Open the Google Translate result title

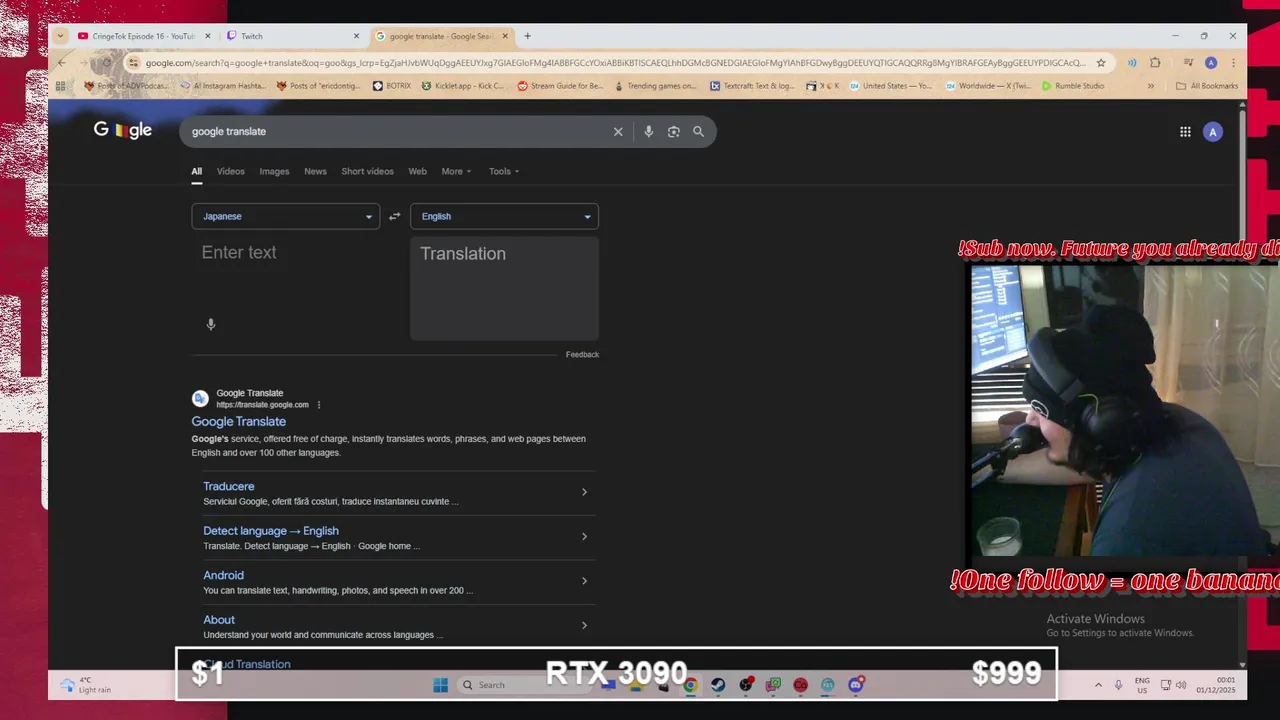(x=239, y=421)
